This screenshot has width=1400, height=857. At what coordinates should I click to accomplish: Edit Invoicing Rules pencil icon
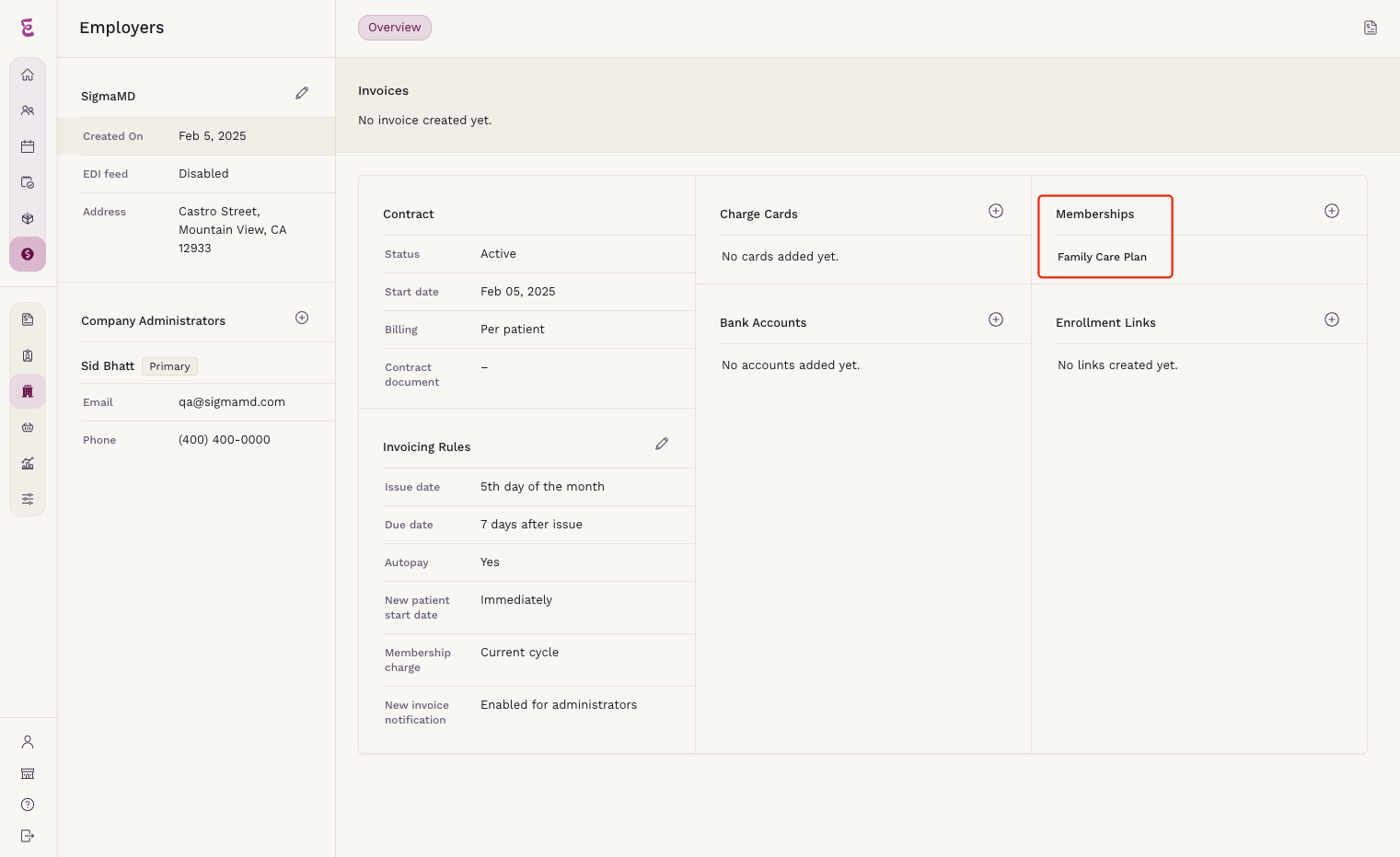(x=662, y=444)
